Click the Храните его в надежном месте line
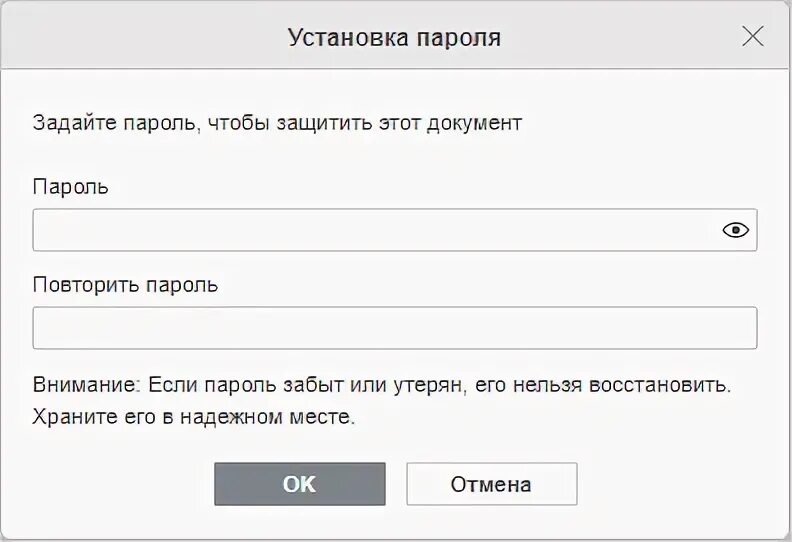This screenshot has width=792, height=542. click(194, 416)
